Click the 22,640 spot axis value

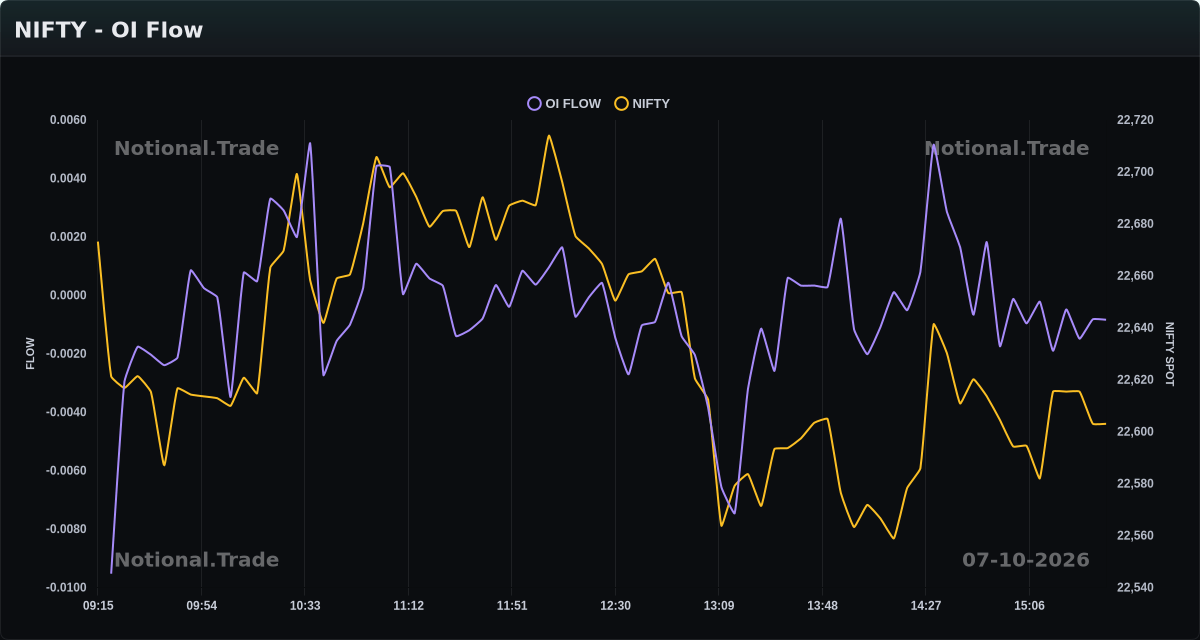click(1135, 328)
